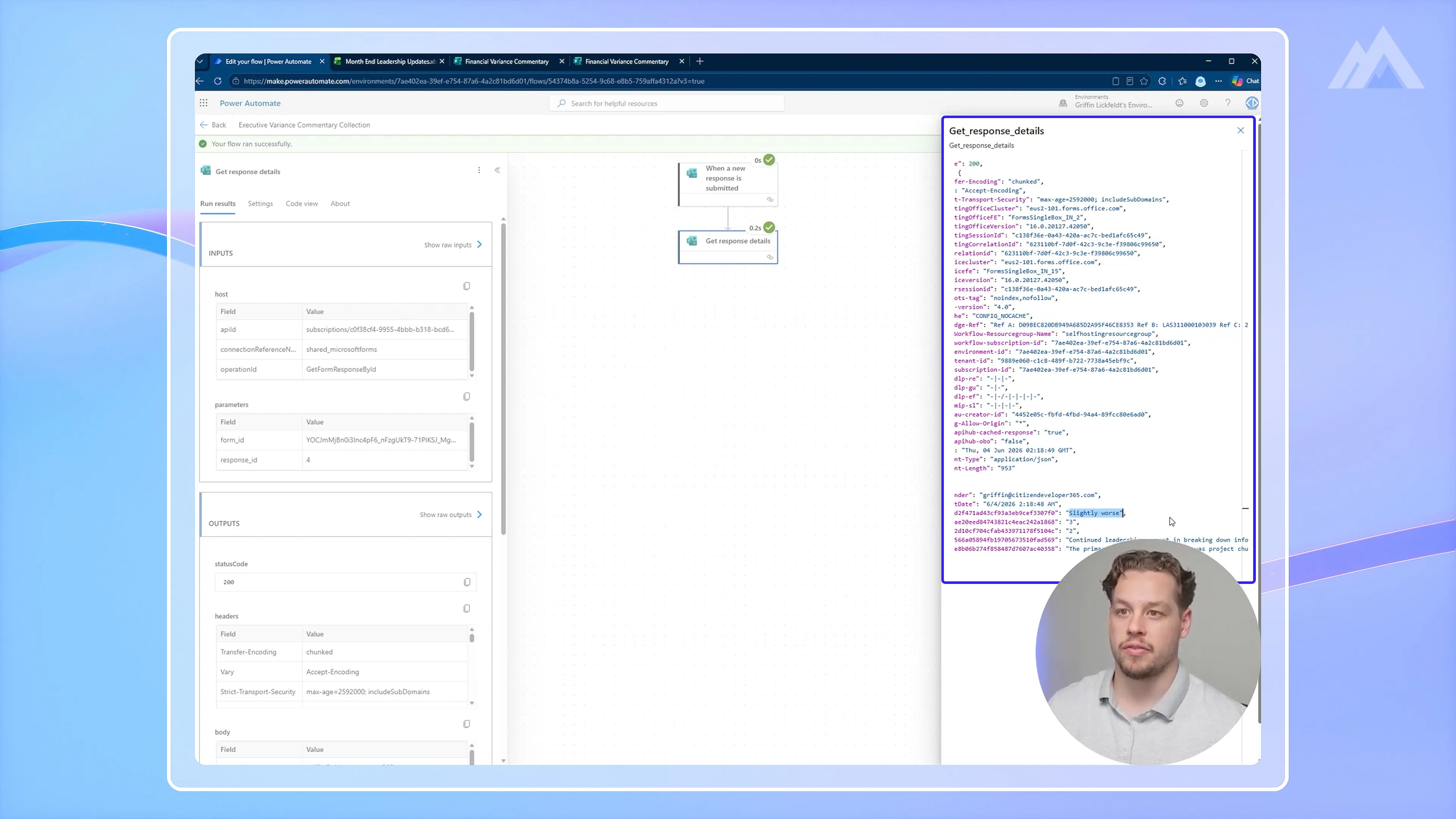View site information lock icon in address bar
Image resolution: width=1456 pixels, height=819 pixels.
236,81
